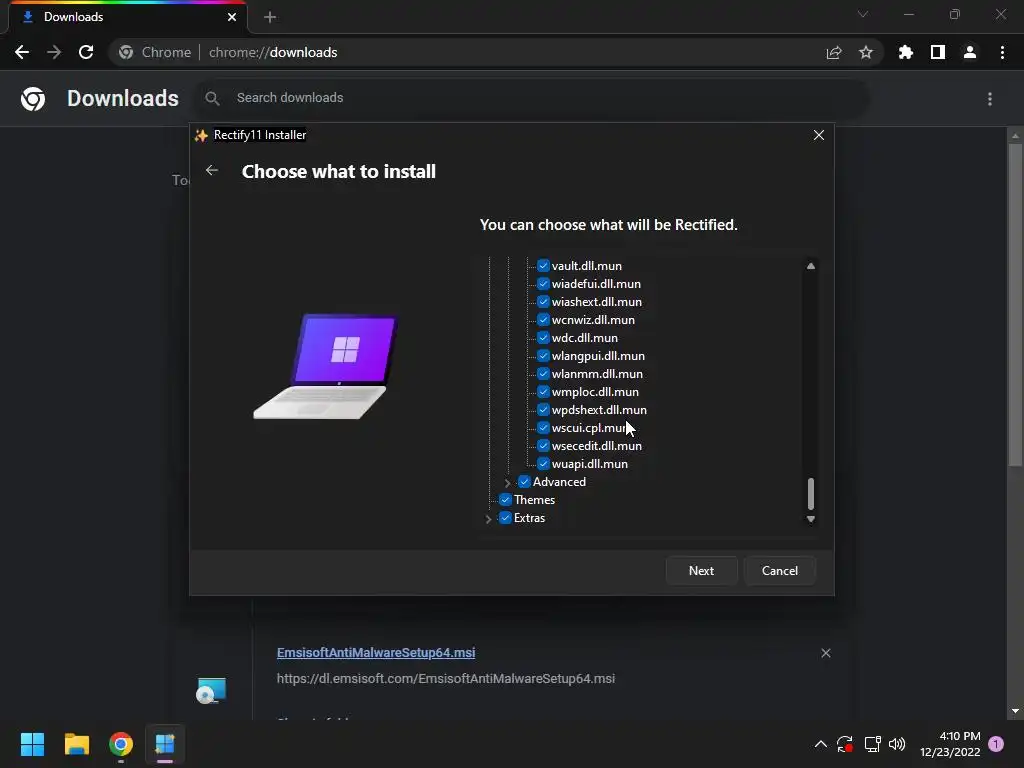Open the taskbar clock and date
The height and width of the screenshot is (768, 1024).
[x=950, y=744]
